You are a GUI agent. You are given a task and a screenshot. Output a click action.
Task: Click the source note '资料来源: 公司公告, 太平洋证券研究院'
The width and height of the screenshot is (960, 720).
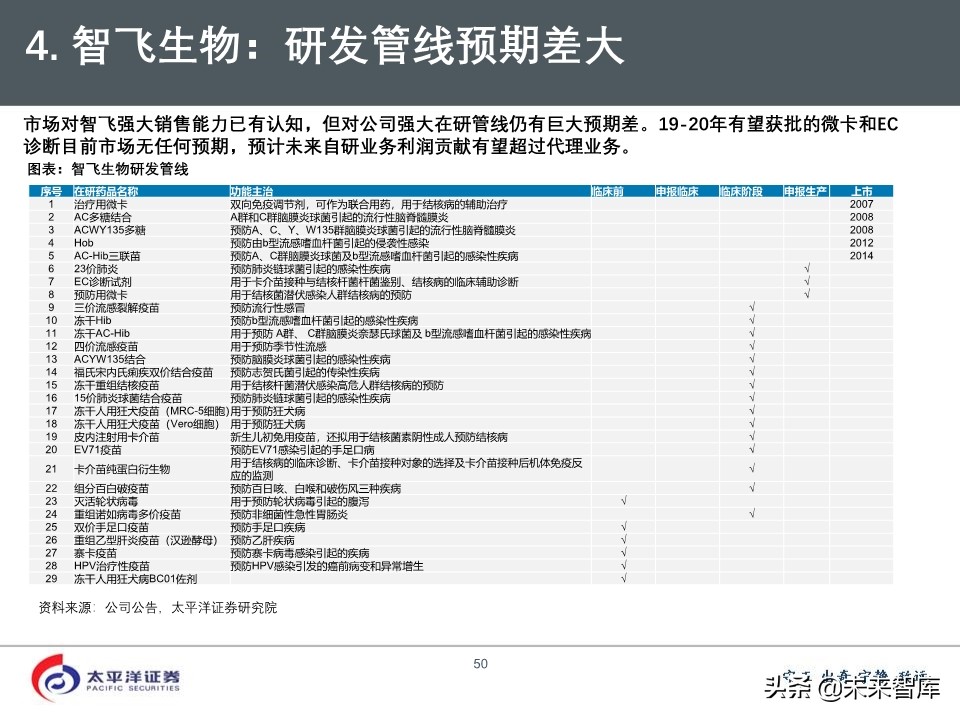coord(157,607)
